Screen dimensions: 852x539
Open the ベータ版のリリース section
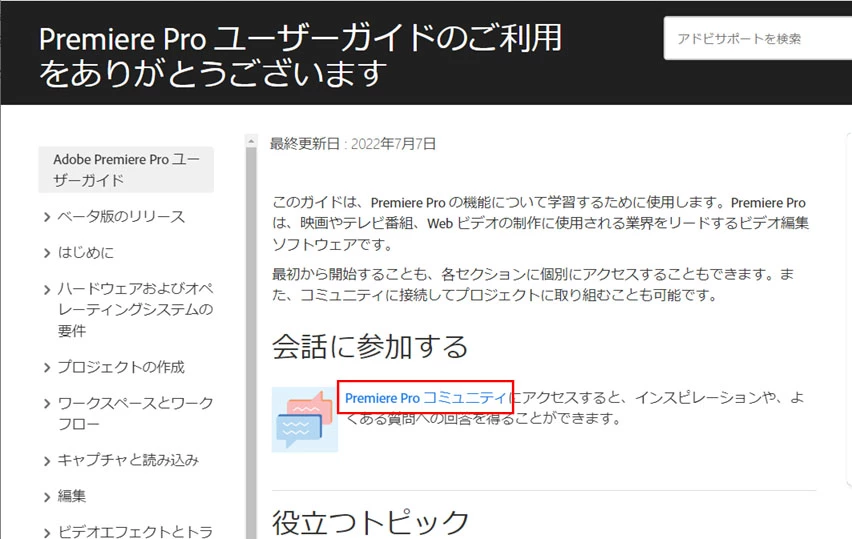pos(122,216)
